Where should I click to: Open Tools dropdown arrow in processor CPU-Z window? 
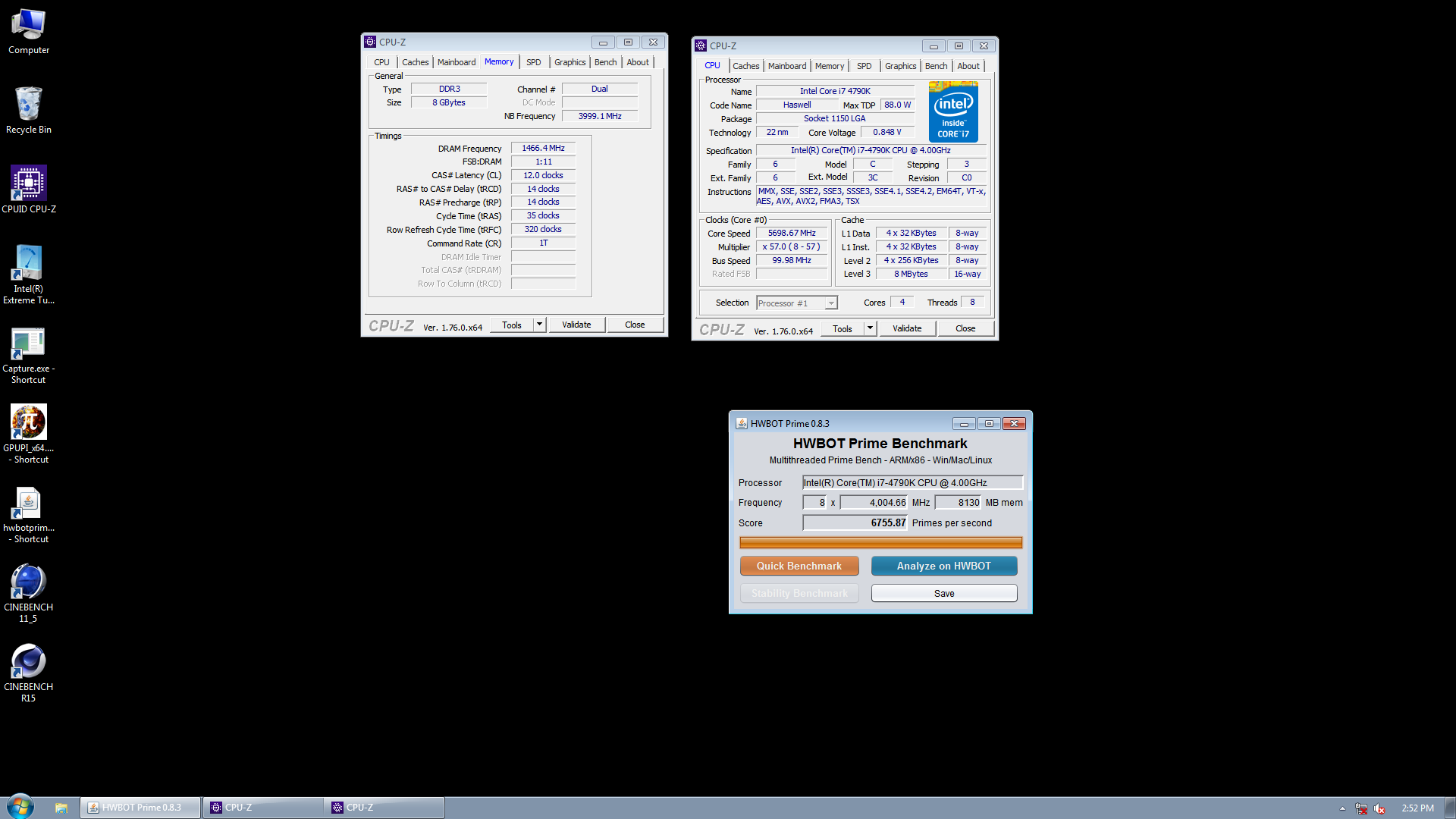pos(870,328)
